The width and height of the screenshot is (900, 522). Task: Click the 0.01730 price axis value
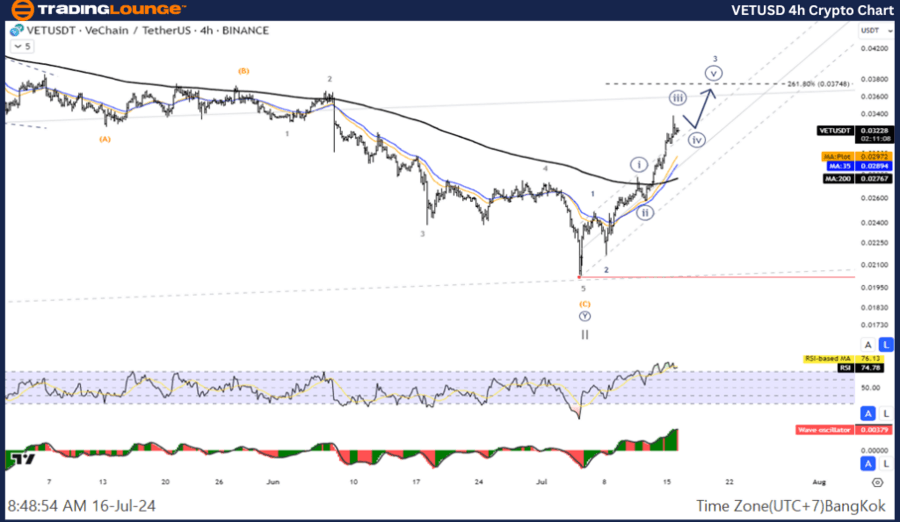[874, 325]
